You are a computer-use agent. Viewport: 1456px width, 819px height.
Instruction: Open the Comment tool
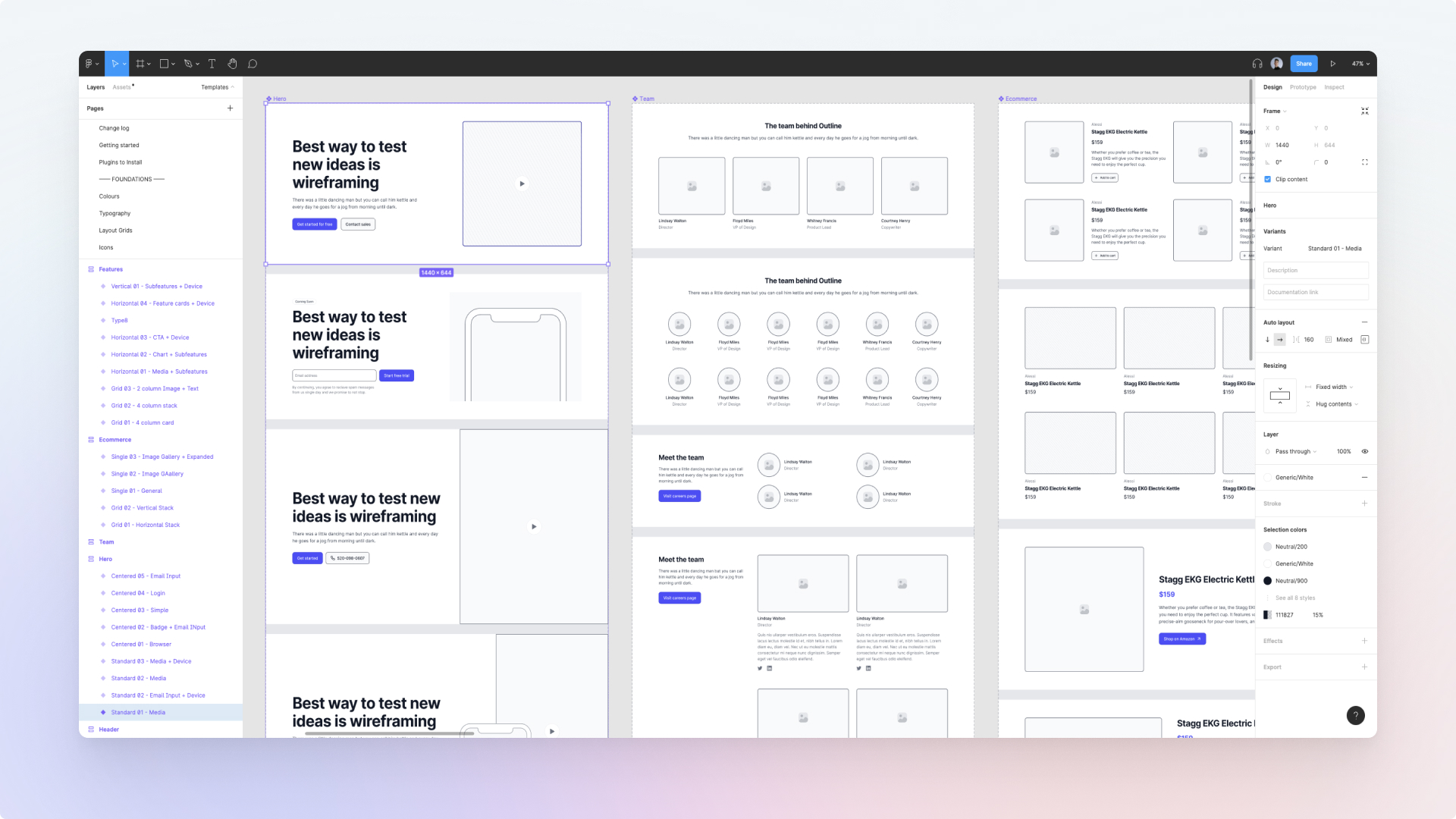point(253,64)
